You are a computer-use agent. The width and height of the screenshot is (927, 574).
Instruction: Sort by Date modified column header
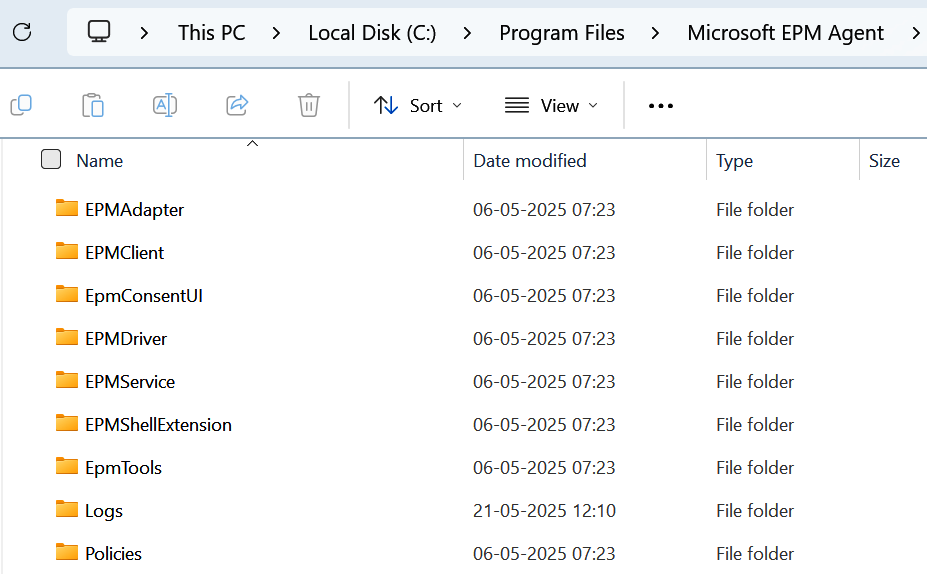530,161
